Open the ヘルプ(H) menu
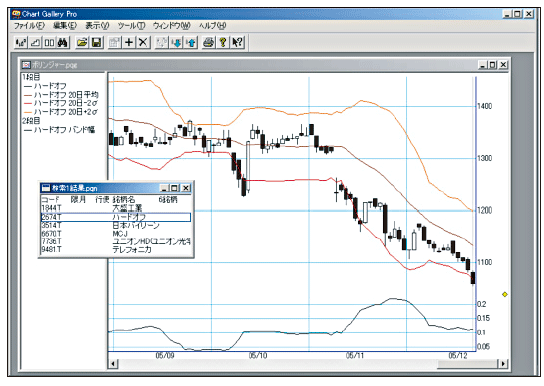The height and width of the screenshot is (386, 544). [212, 26]
